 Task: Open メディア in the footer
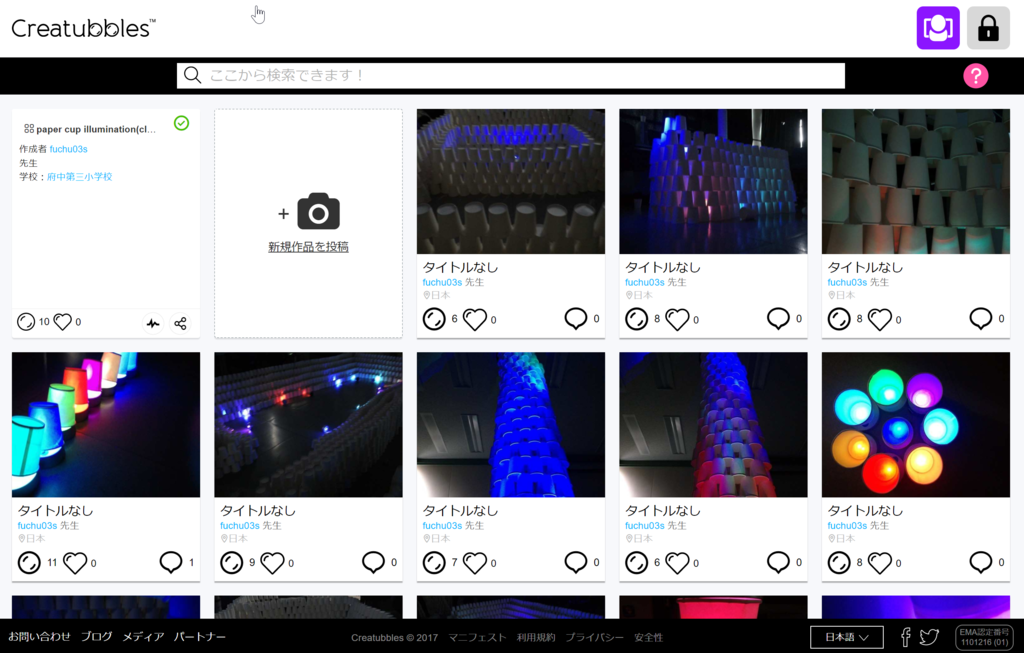[x=143, y=637]
